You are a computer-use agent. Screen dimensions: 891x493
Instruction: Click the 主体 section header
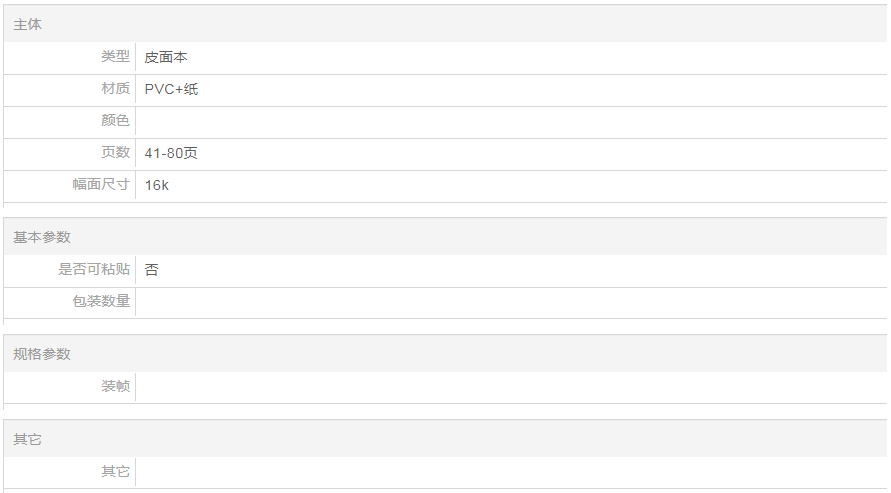pyautogui.click(x=28, y=24)
